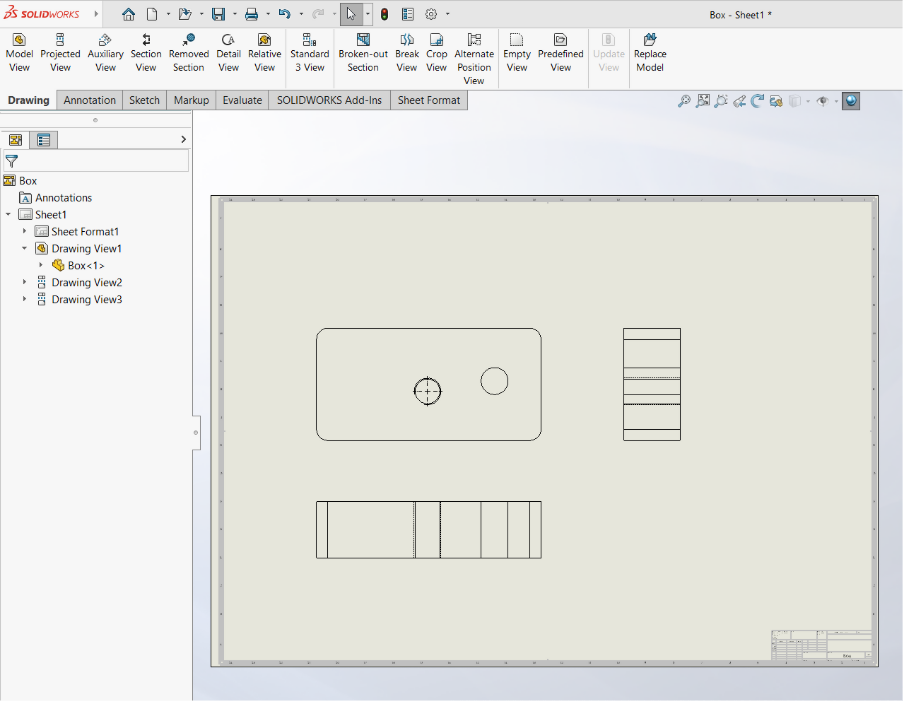The image size is (903, 702).
Task: Open a file with Open icon
Action: coord(185,14)
